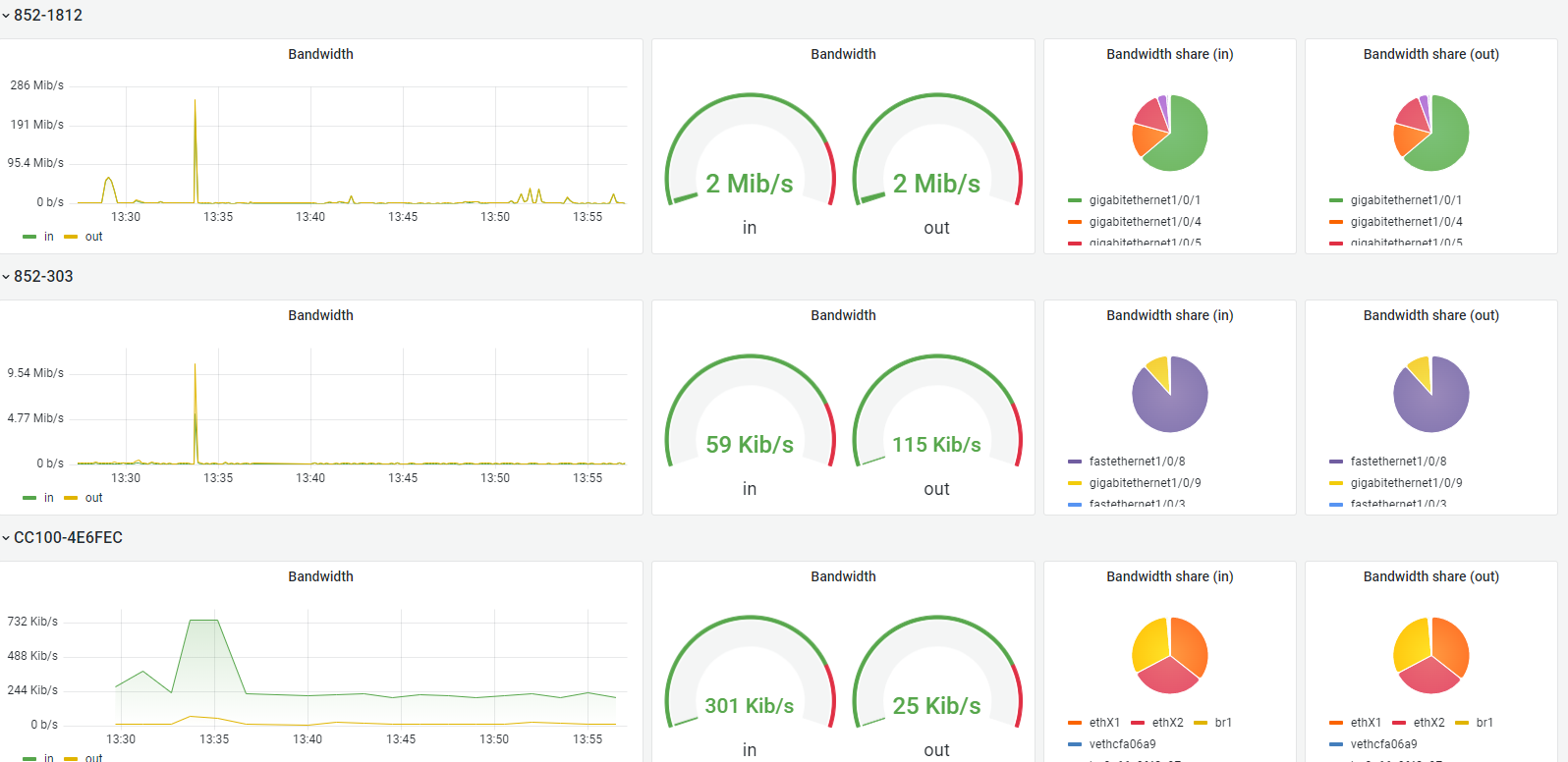This screenshot has height=762, width=1568.
Task: Click the green gigabitethernet1/0/1 swatch in 852-1812 share (in)
Action: point(1075,200)
